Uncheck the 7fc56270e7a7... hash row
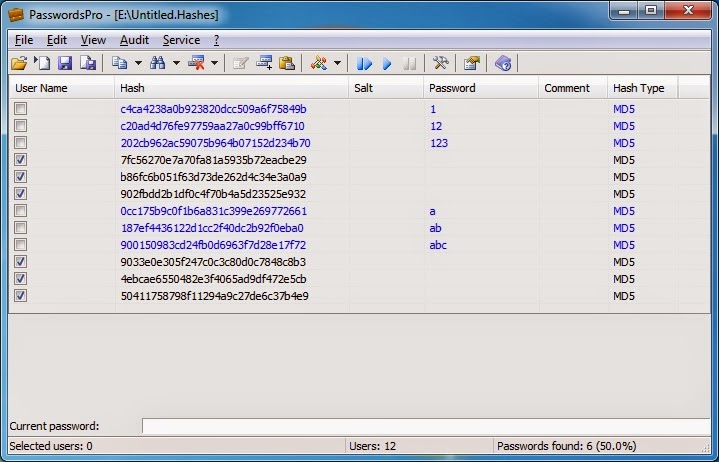 (x=20, y=160)
